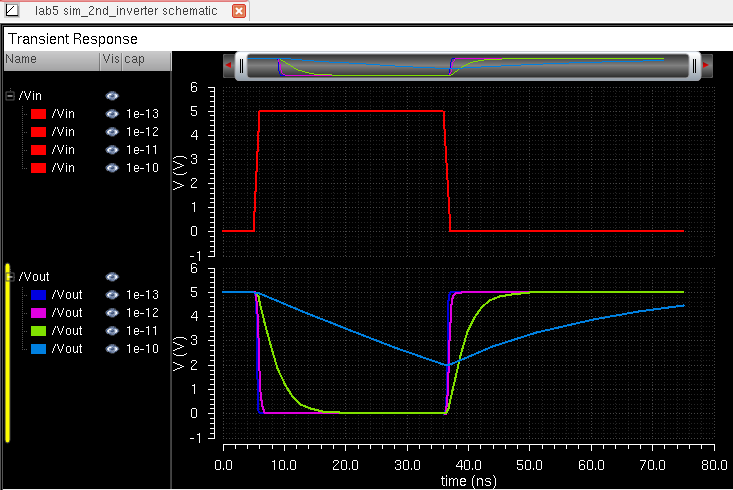733x490 pixels.
Task: Click eye icon of /Vin 1e-11 trace
Action: 112,150
